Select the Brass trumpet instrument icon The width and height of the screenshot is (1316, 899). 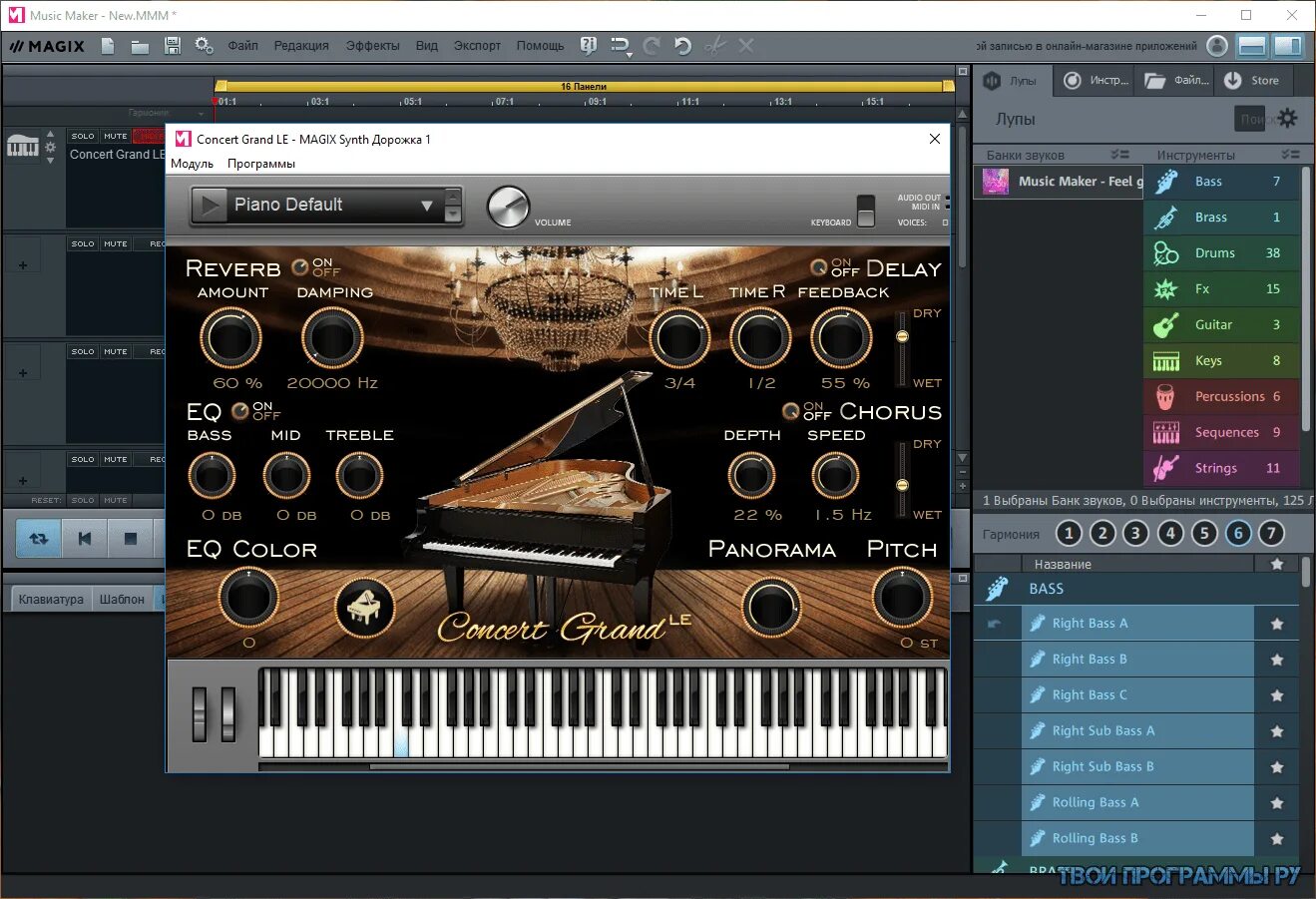point(1165,218)
